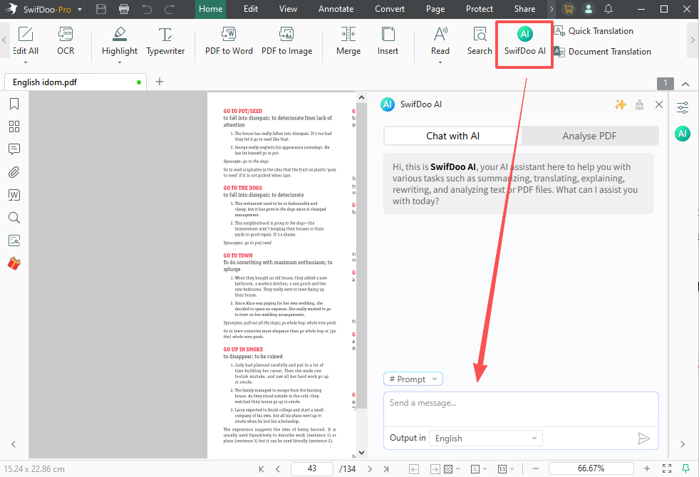The height and width of the screenshot is (477, 700).
Task: Select the Highlight tool
Action: 119,42
